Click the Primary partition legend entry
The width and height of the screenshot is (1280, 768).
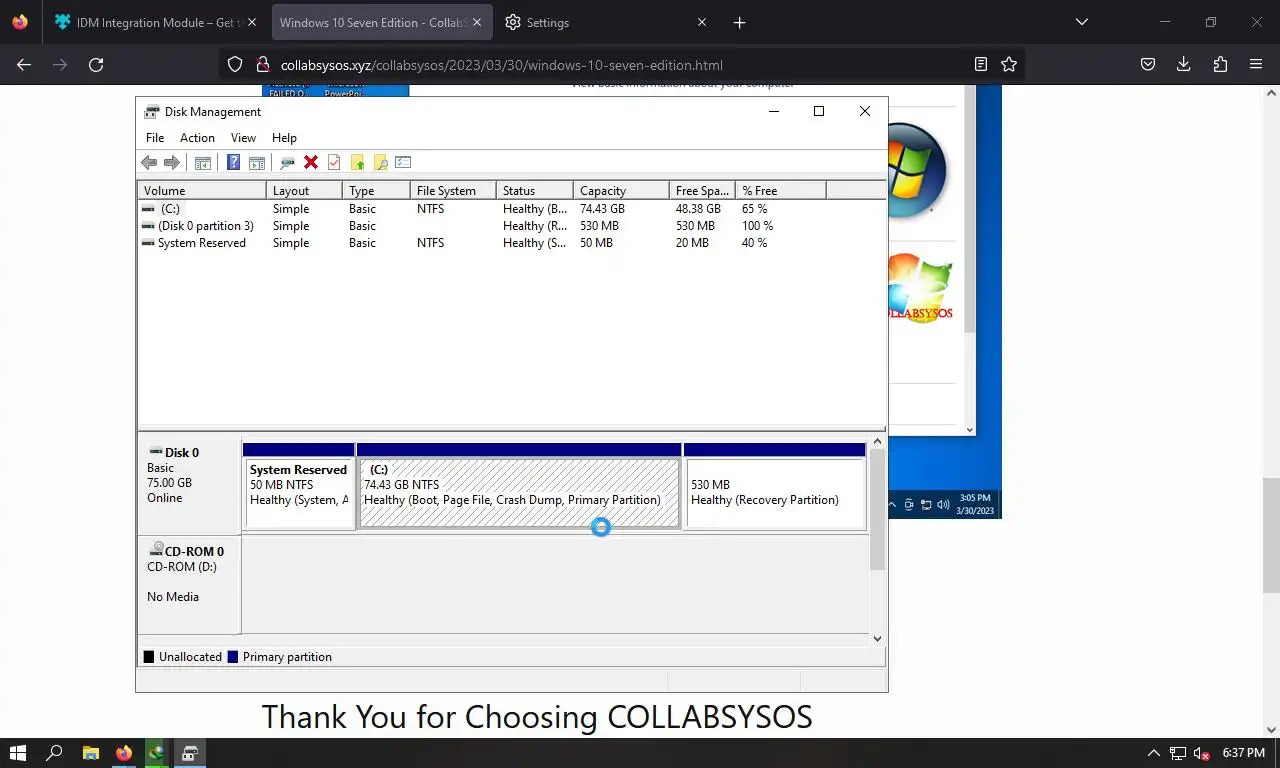click(x=280, y=657)
